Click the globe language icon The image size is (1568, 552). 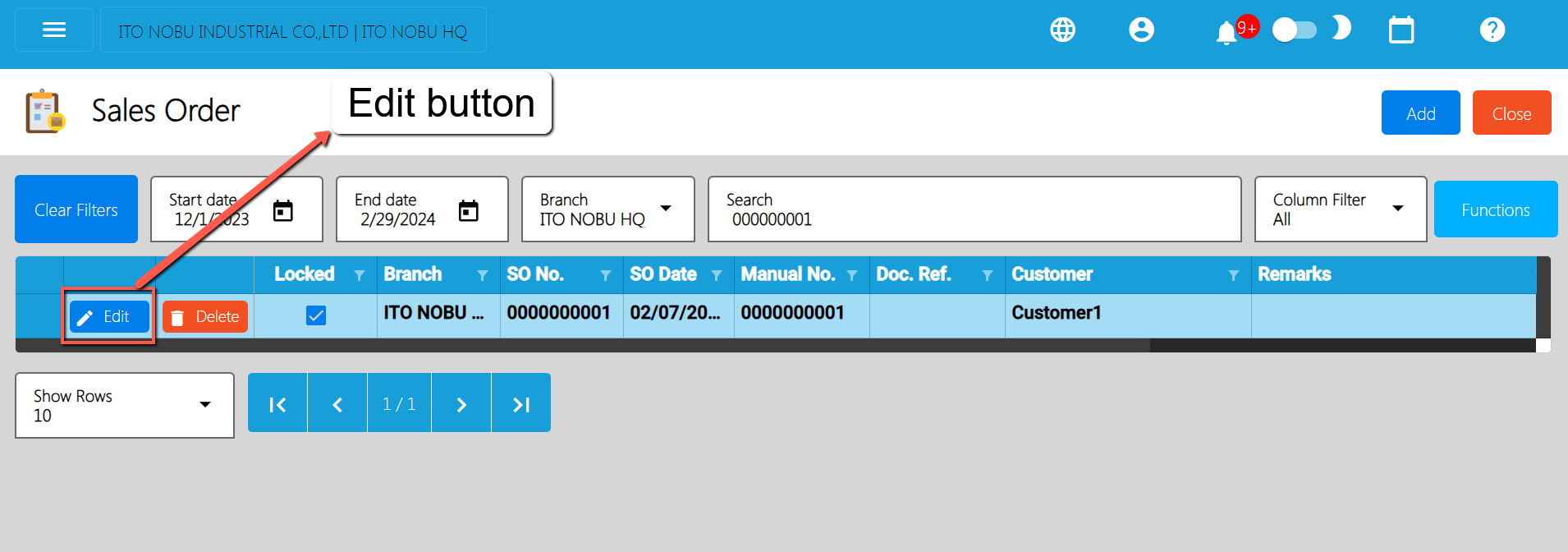point(1062,30)
